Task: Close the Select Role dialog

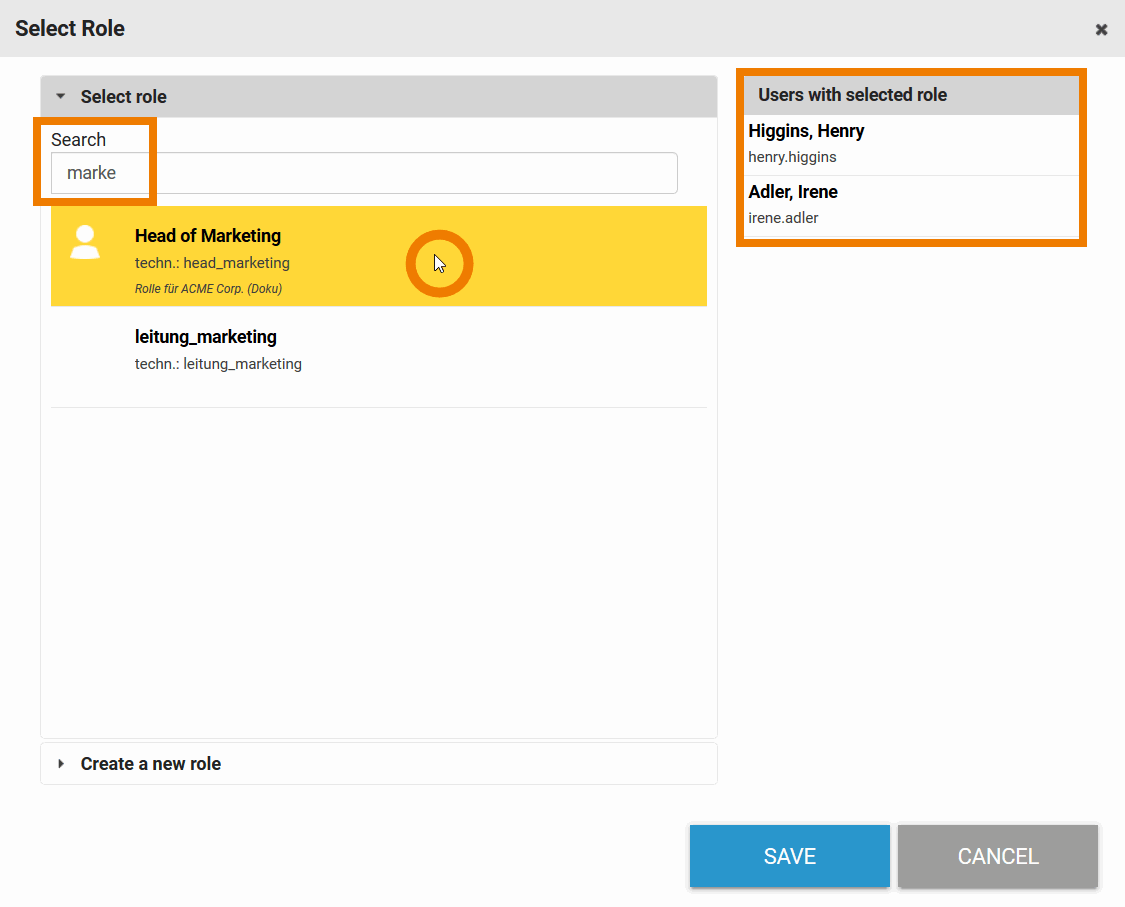Action: point(1101,29)
